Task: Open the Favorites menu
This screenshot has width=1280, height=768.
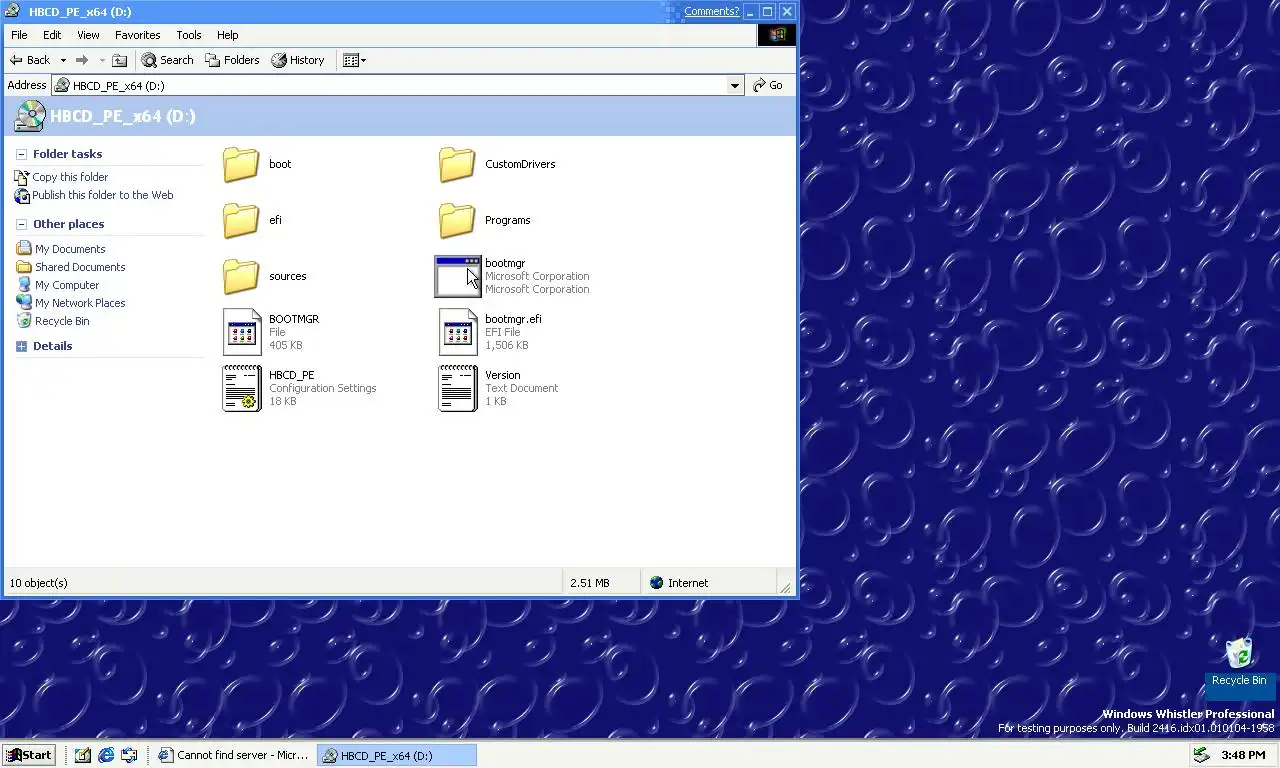Action: (x=138, y=35)
